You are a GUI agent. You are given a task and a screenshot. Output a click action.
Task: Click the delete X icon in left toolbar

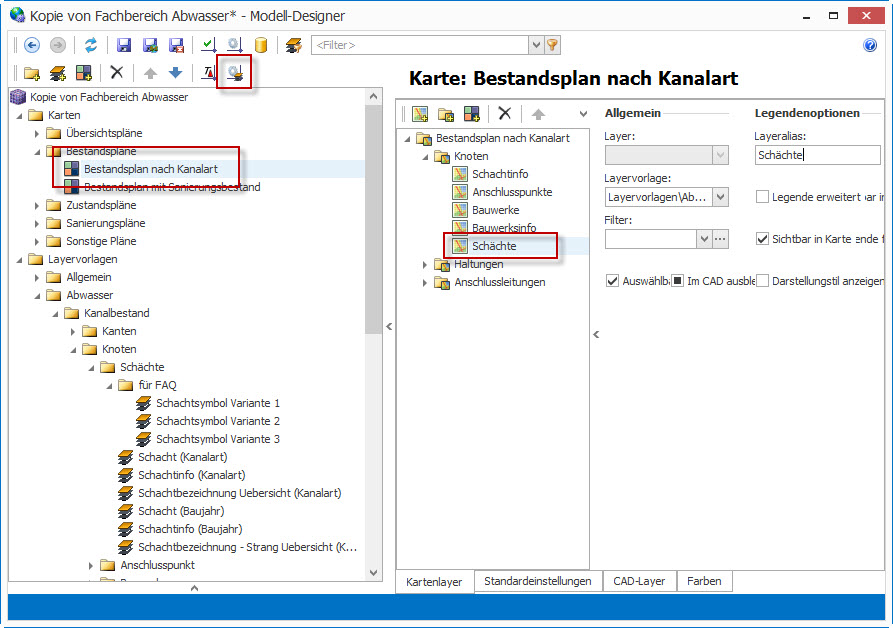[x=117, y=72]
